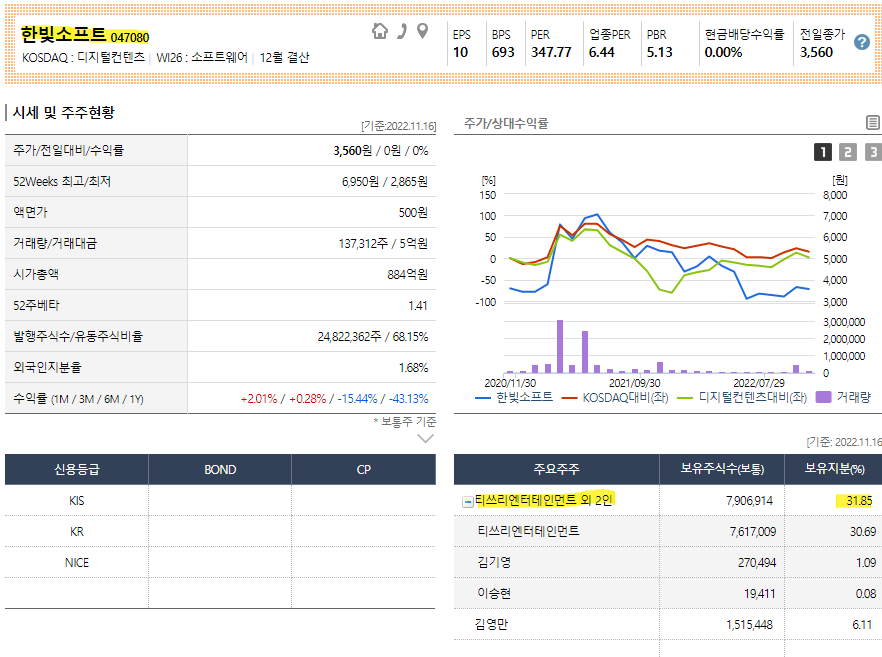Click the CP column header
This screenshot has width=882, height=657.
pyautogui.click(x=363, y=470)
